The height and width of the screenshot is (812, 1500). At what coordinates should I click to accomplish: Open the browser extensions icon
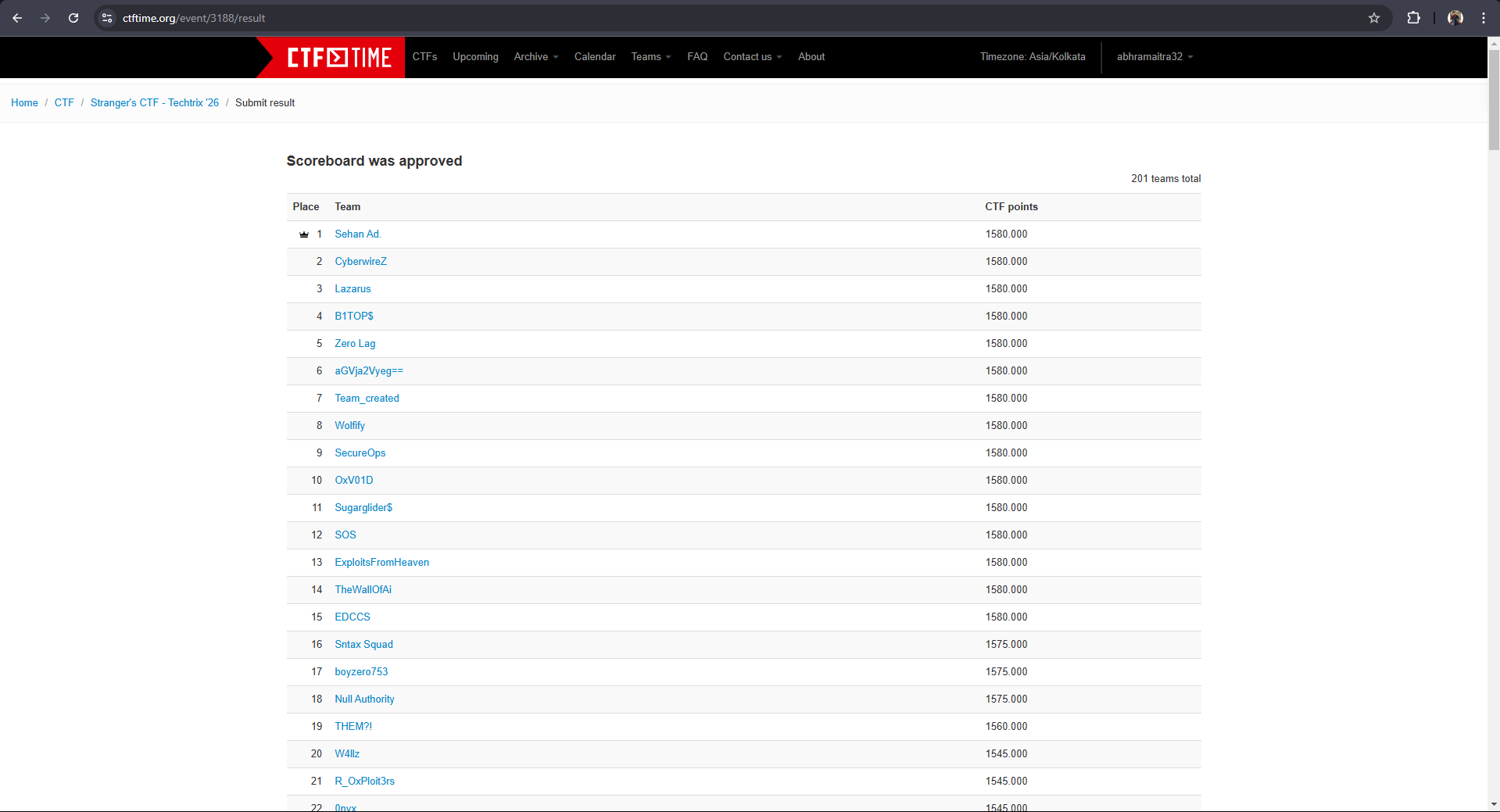pos(1414,18)
